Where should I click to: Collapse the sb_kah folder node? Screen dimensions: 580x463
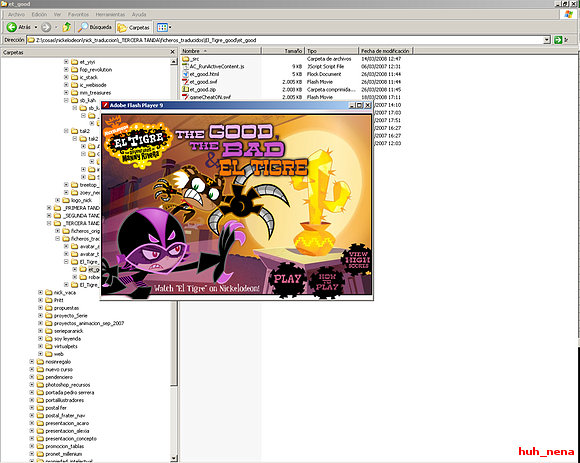[66, 100]
